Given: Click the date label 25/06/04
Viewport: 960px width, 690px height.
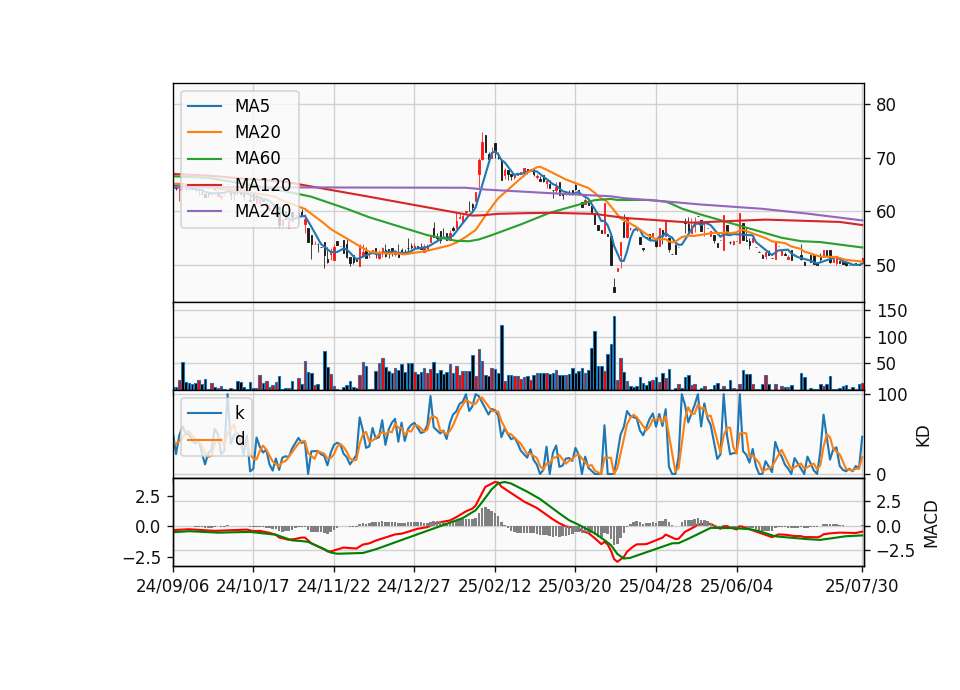Looking at the screenshot, I should [x=737, y=586].
